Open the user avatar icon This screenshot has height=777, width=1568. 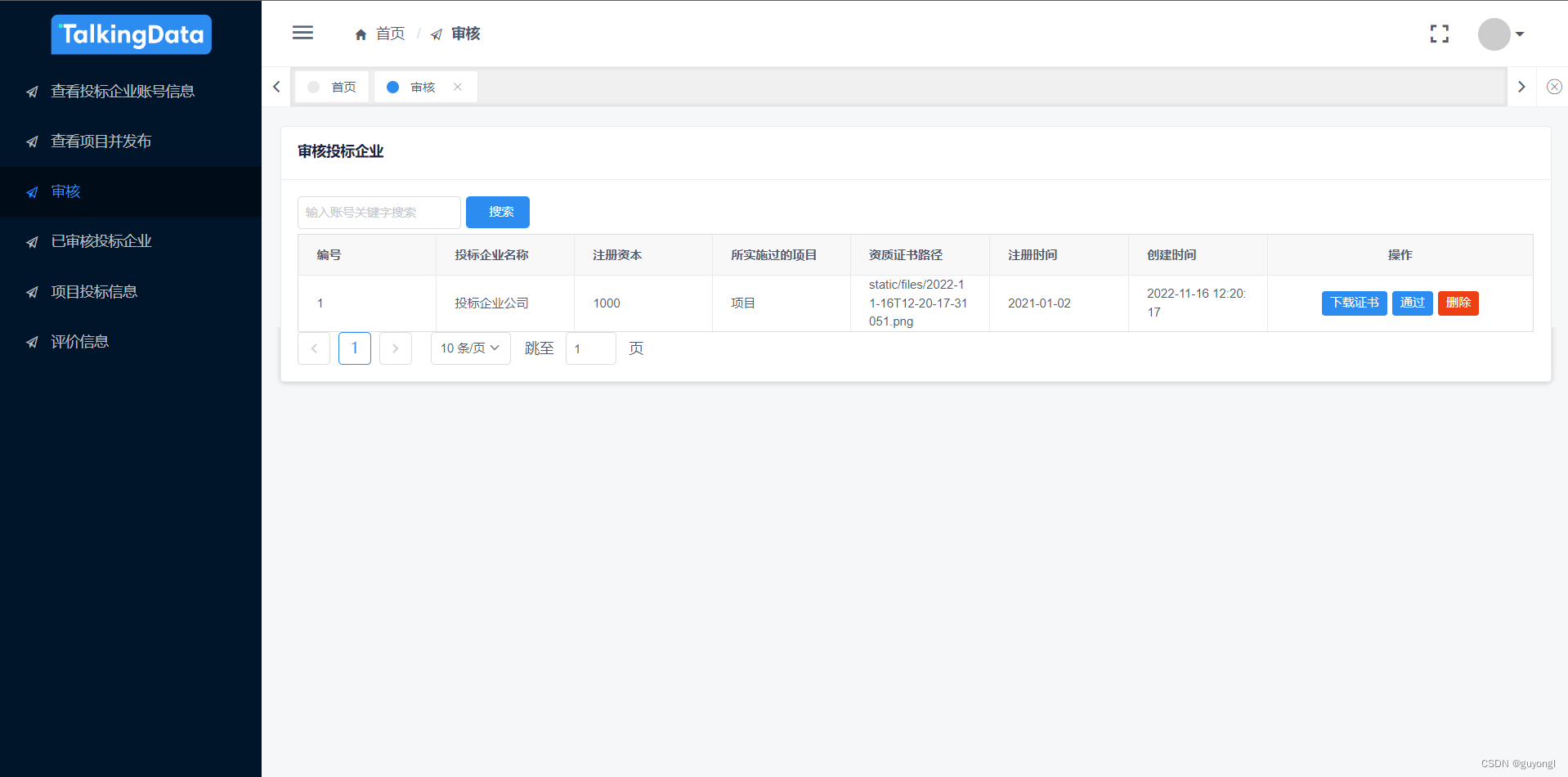(x=1494, y=34)
